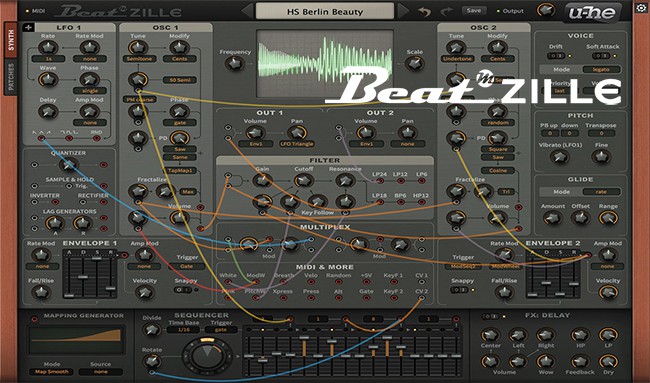Screen dimensions: 650x383
Task: Click the LFO 1 Delay knob
Action: [48, 112]
